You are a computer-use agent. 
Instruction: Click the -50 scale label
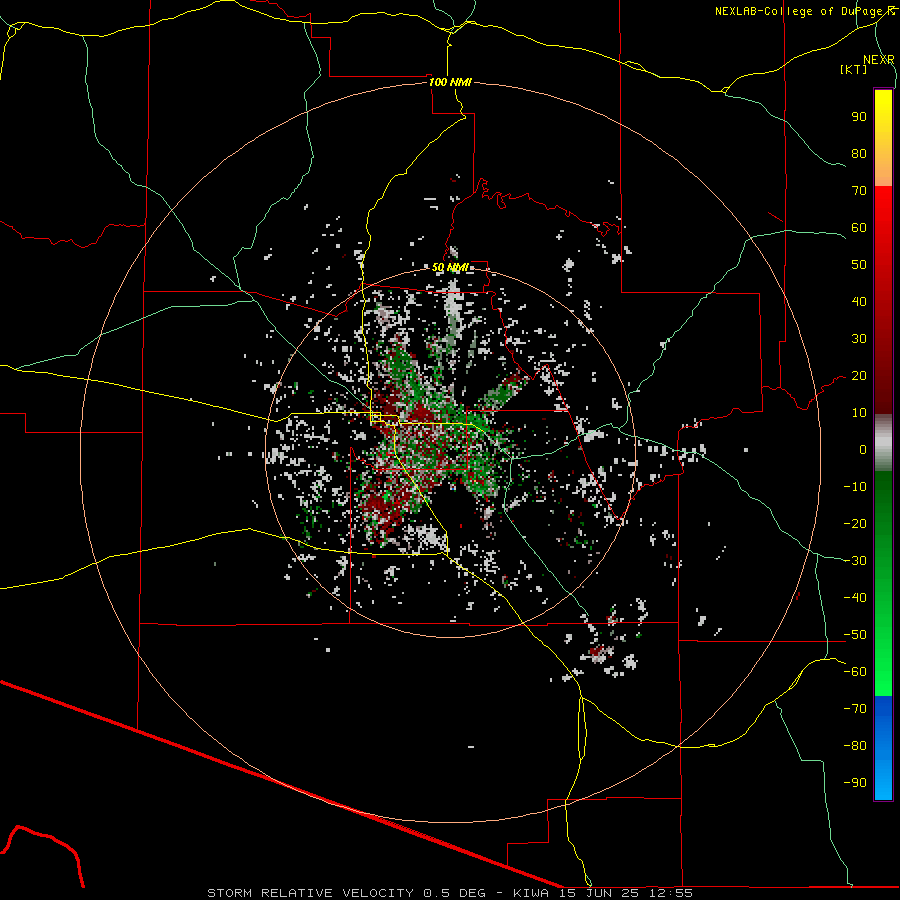coord(855,635)
